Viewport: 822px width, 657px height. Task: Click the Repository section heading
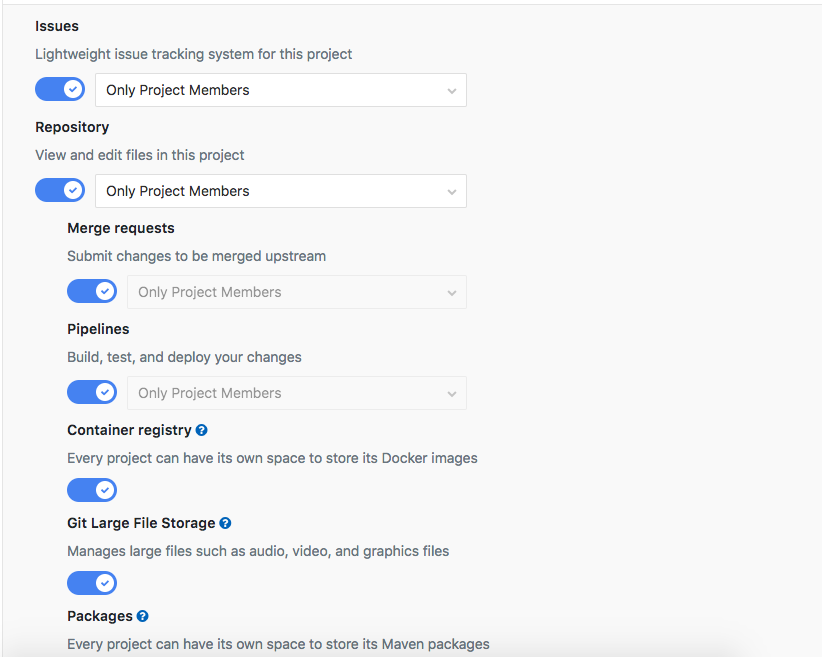(72, 127)
